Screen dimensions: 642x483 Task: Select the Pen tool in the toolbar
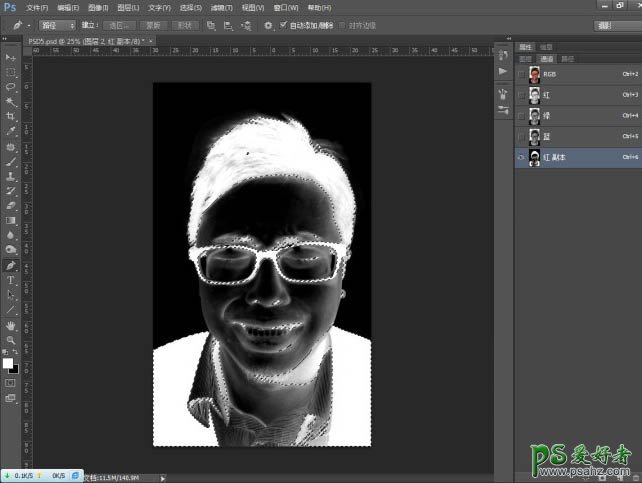(x=10, y=266)
